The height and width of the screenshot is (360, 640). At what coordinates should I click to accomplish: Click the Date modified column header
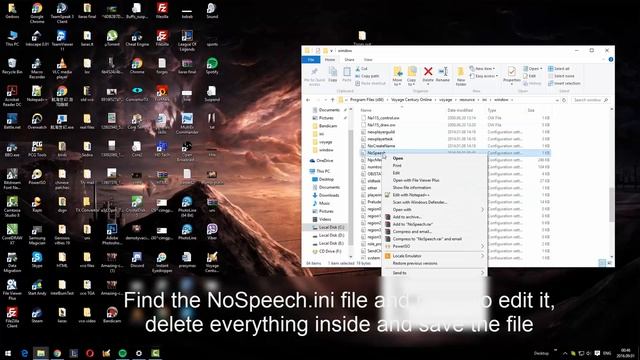tap(460, 111)
